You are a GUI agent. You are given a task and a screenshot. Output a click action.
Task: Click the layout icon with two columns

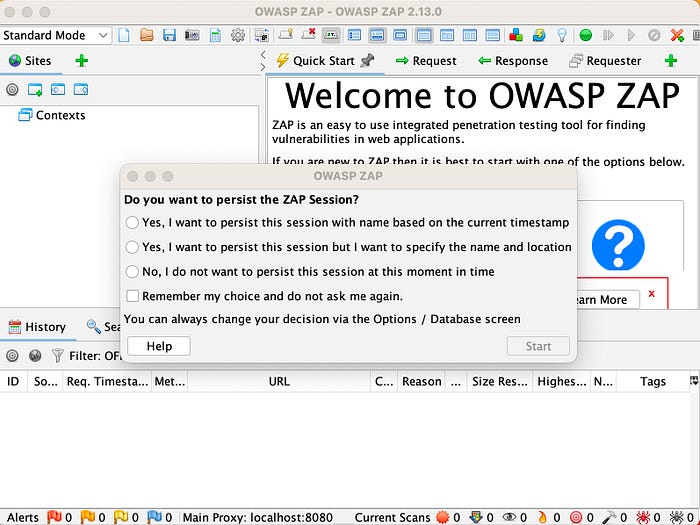(470, 35)
